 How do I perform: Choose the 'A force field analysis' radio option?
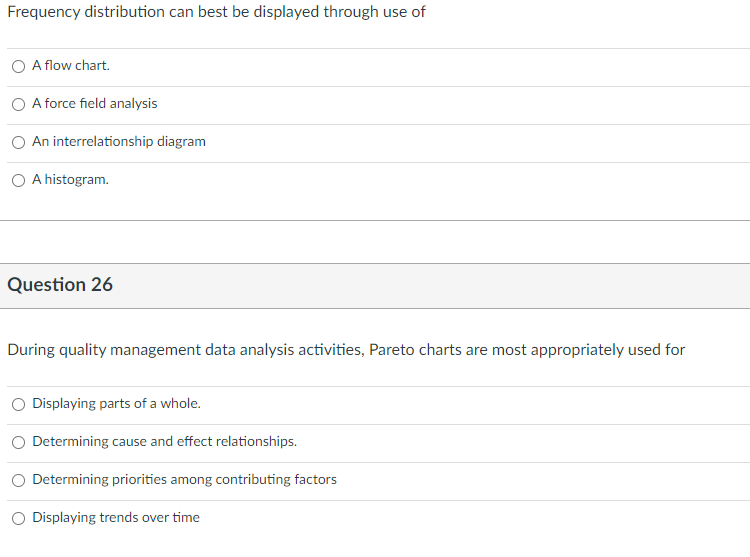pos(19,104)
